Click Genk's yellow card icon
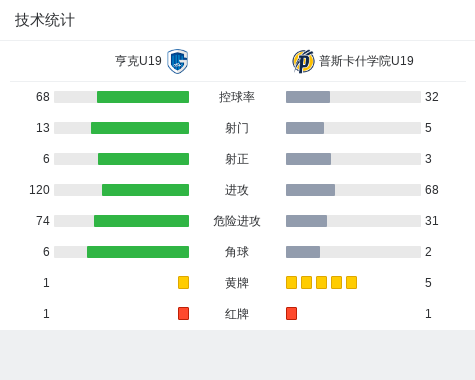The image size is (475, 380). point(183,282)
